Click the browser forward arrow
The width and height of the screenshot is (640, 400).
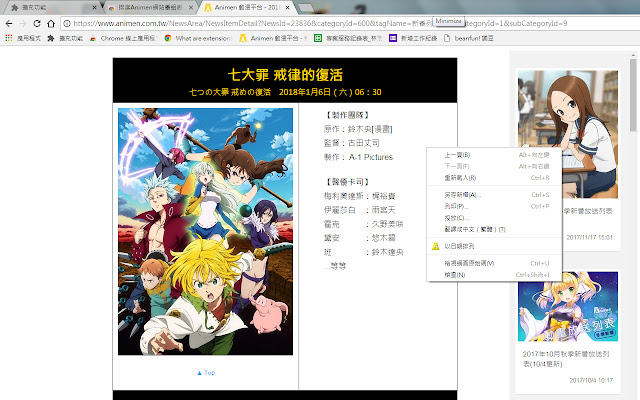click(23, 24)
